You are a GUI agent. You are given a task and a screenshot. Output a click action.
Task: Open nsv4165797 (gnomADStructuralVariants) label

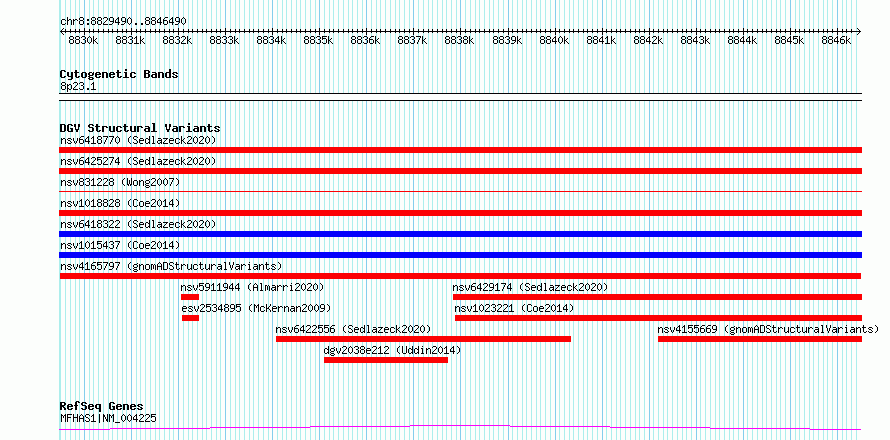pyautogui.click(x=171, y=266)
